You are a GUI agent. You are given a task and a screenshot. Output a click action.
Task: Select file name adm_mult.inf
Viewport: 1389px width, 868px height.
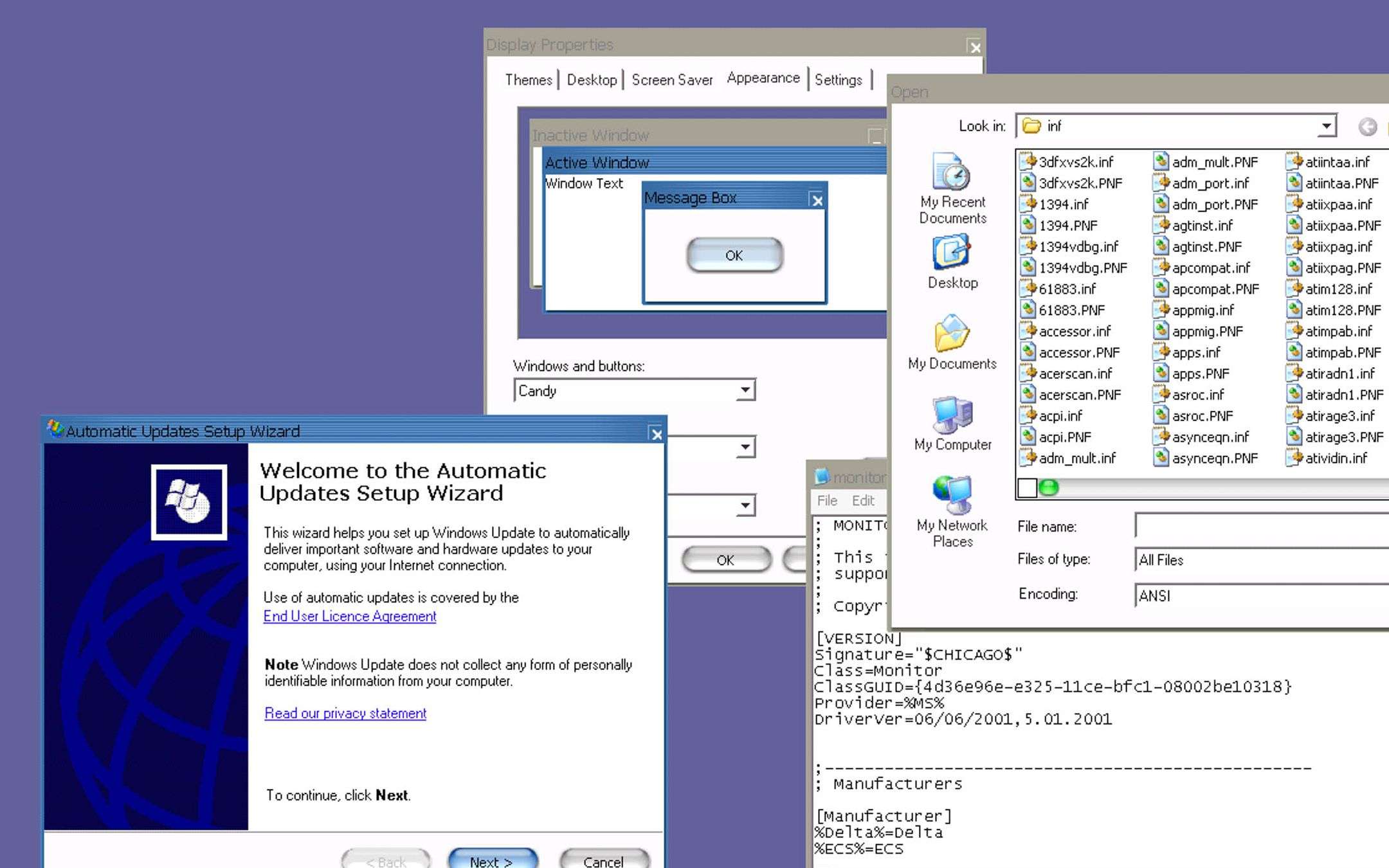coord(1077,458)
